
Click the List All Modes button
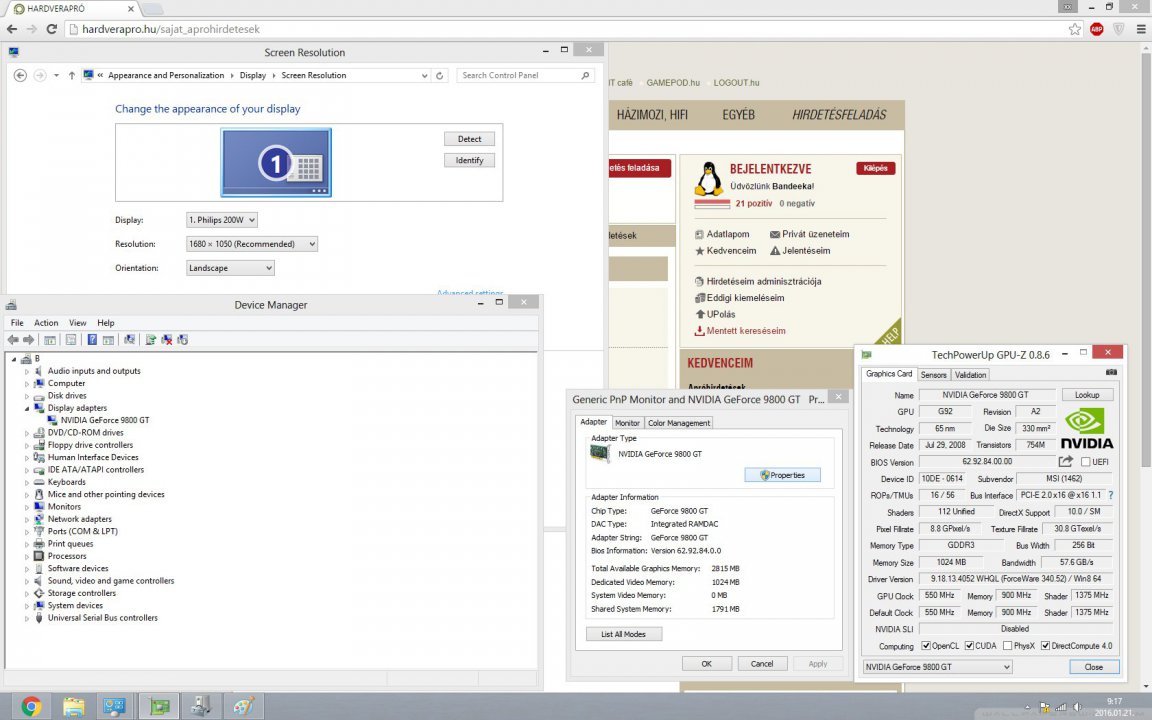pos(624,634)
